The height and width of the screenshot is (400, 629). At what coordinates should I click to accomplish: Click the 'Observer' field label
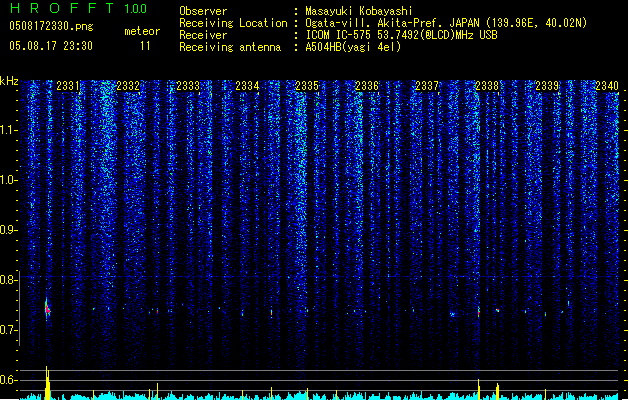[203, 11]
